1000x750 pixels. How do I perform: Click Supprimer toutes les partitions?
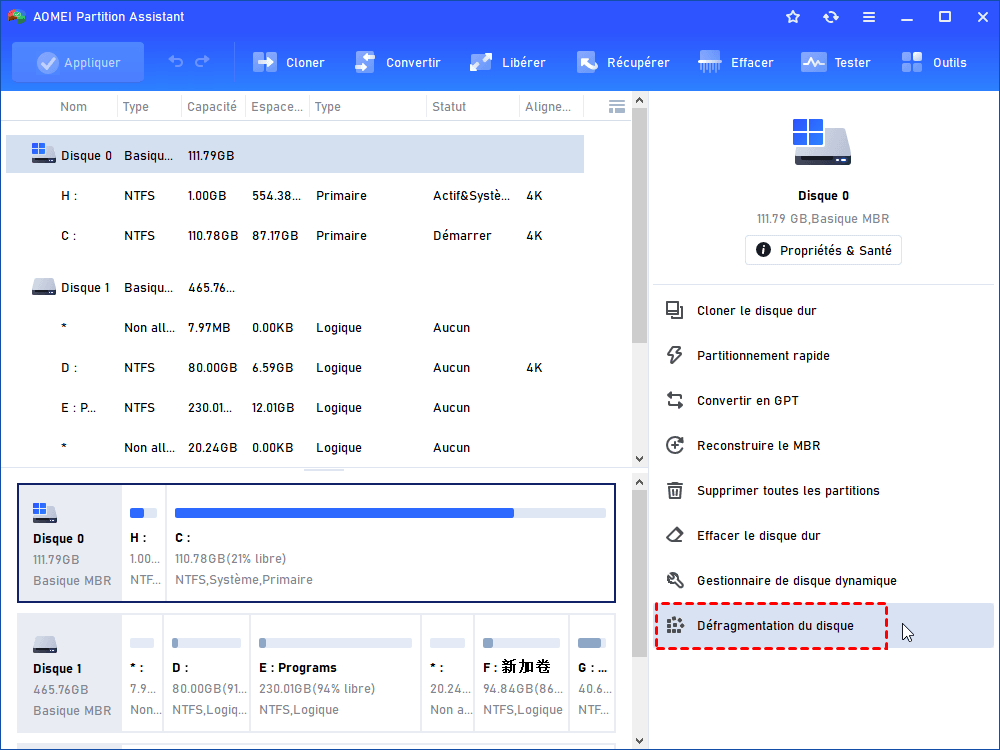click(788, 490)
